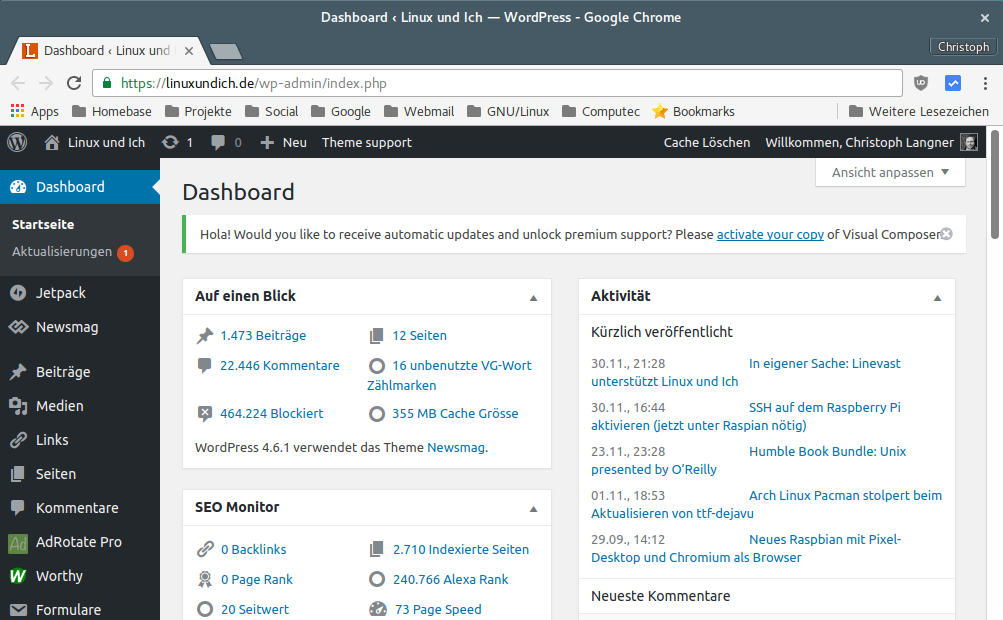Collapse the Aktivität panel
1003x620 pixels.
[x=937, y=297]
